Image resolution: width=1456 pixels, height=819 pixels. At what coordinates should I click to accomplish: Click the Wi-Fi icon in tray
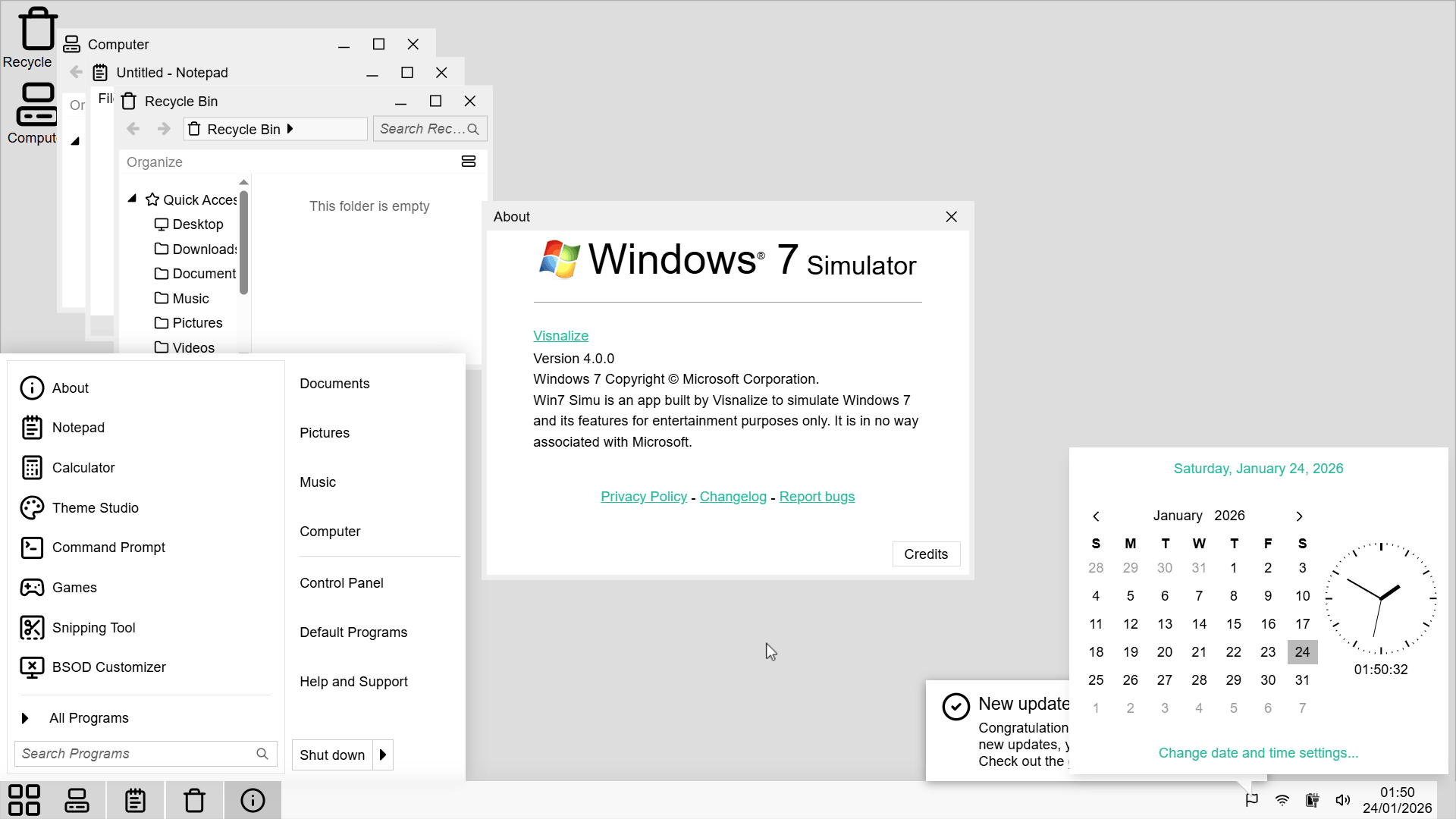coord(1282,800)
